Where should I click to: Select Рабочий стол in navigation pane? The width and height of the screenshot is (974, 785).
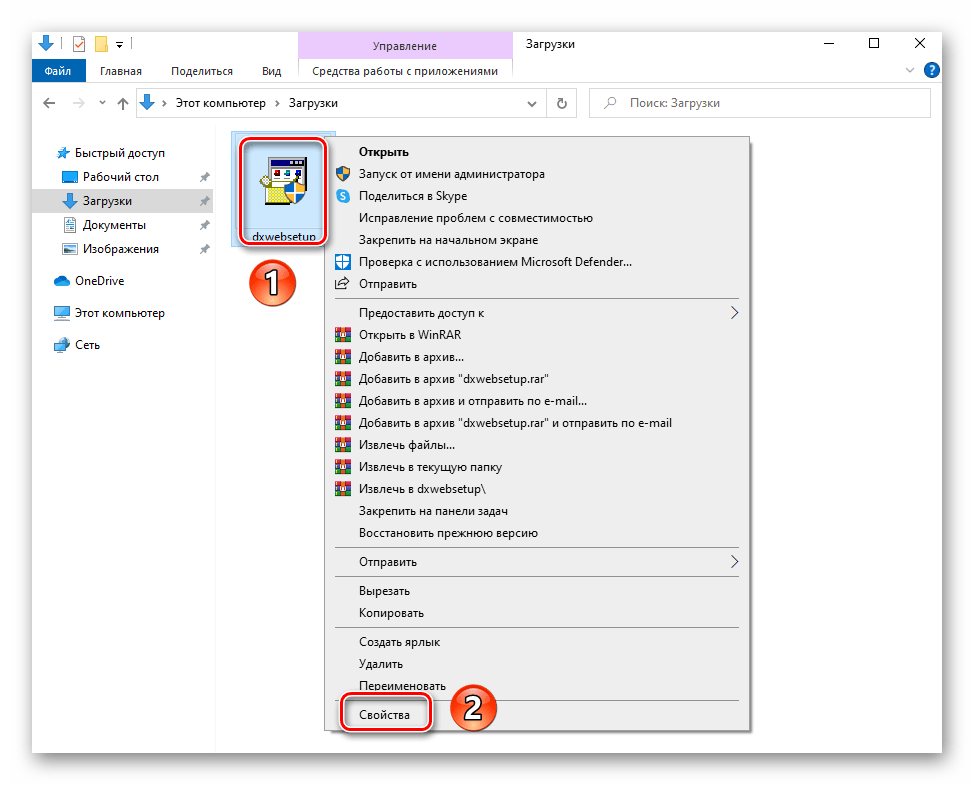(x=121, y=177)
